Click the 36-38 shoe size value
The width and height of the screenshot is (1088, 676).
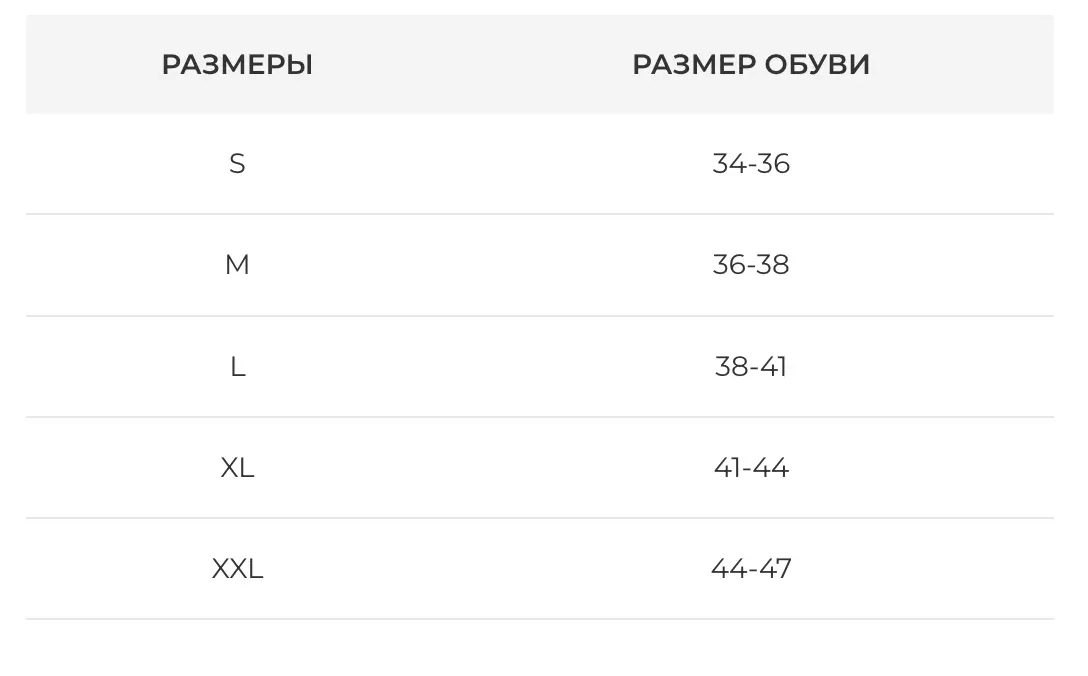751,265
